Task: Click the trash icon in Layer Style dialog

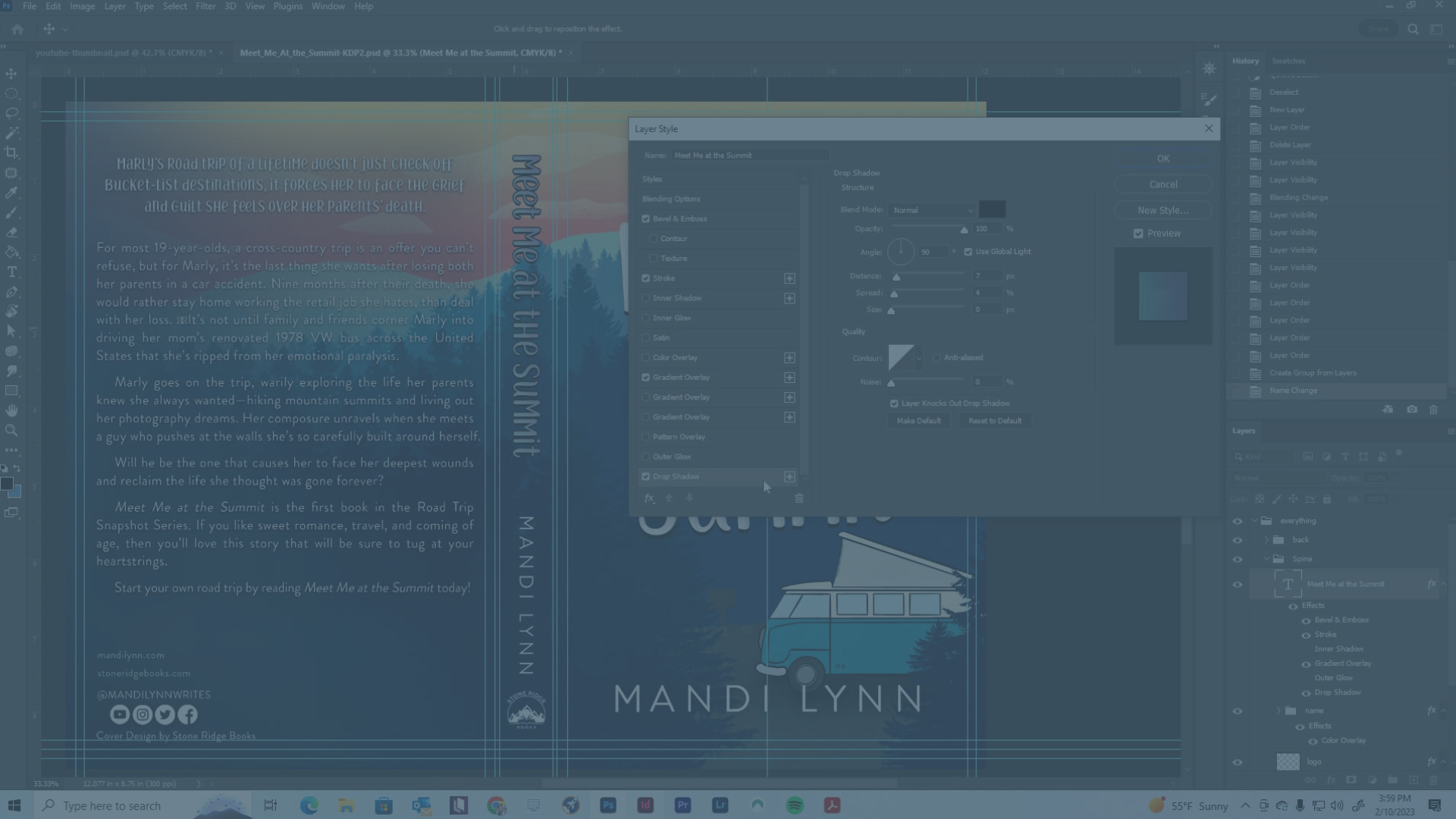Action: (799, 498)
